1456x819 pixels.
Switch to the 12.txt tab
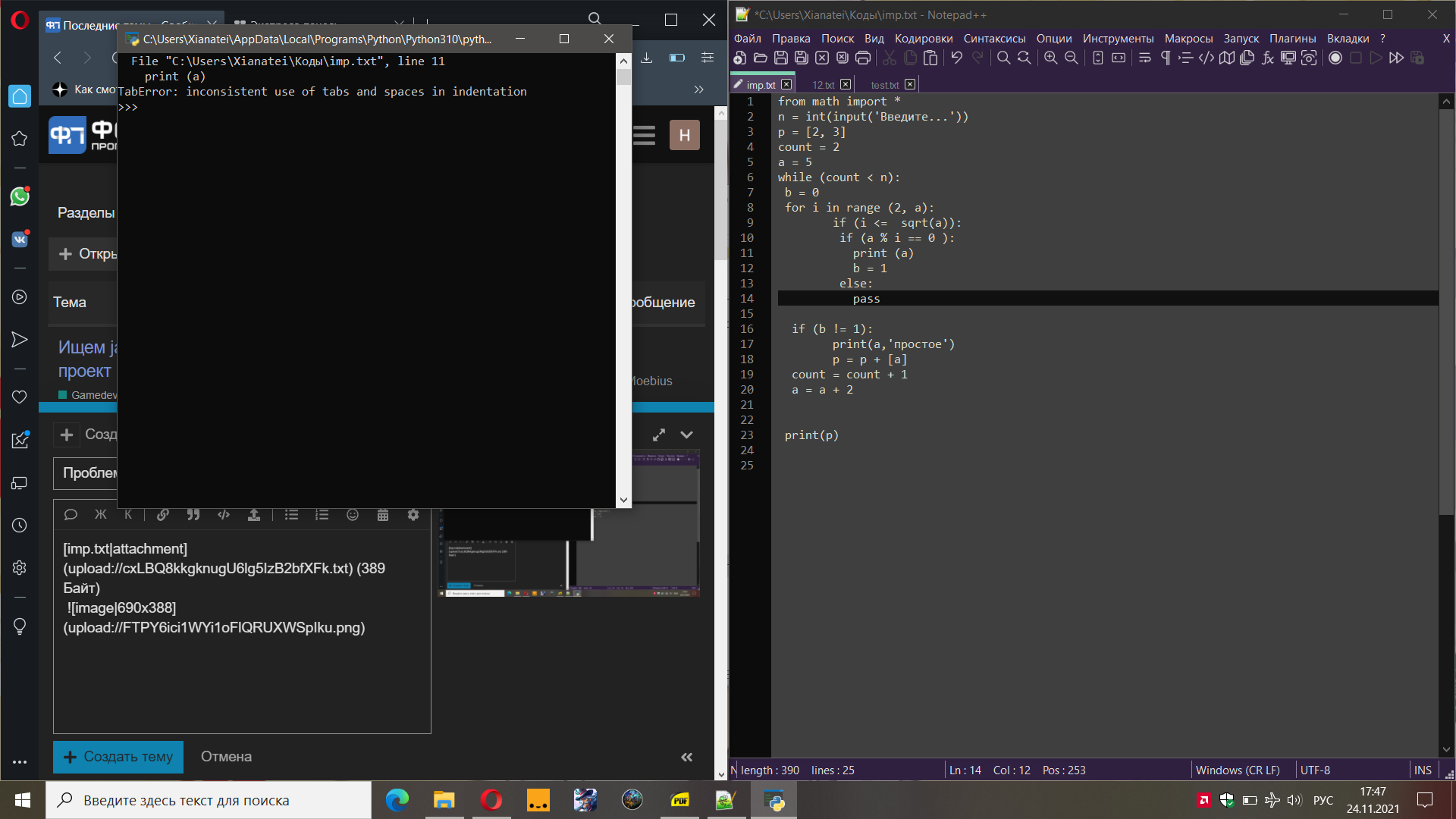[x=824, y=85]
